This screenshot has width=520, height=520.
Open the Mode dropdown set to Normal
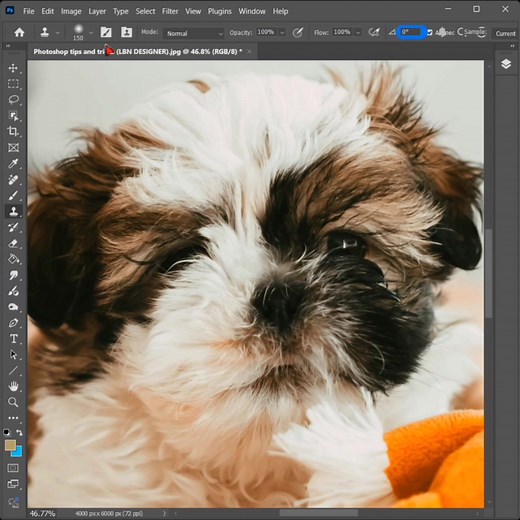pyautogui.click(x=193, y=33)
